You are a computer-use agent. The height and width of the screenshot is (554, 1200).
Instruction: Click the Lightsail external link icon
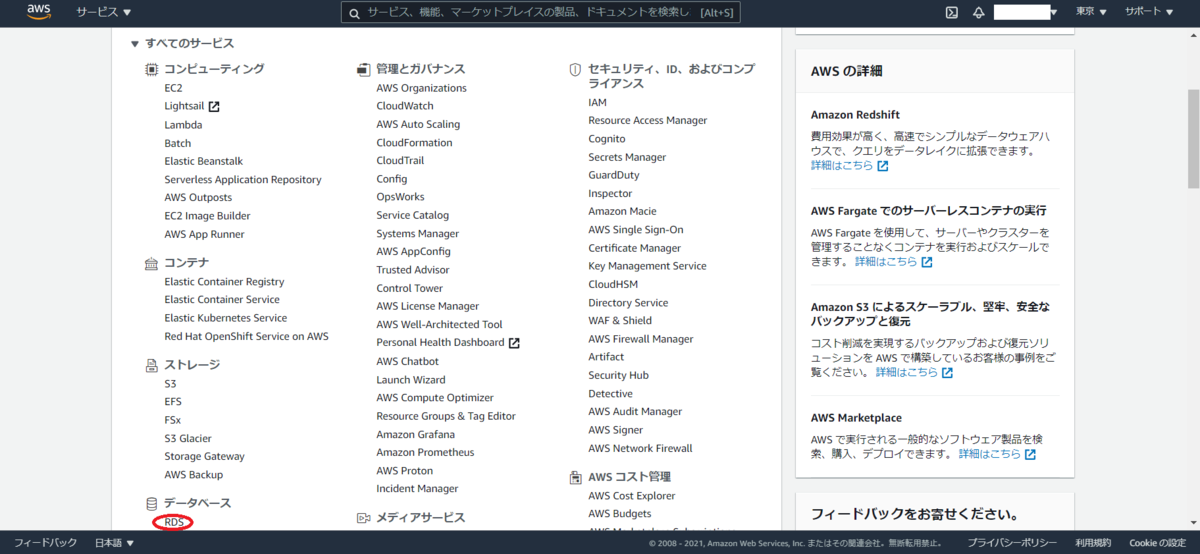coord(213,106)
